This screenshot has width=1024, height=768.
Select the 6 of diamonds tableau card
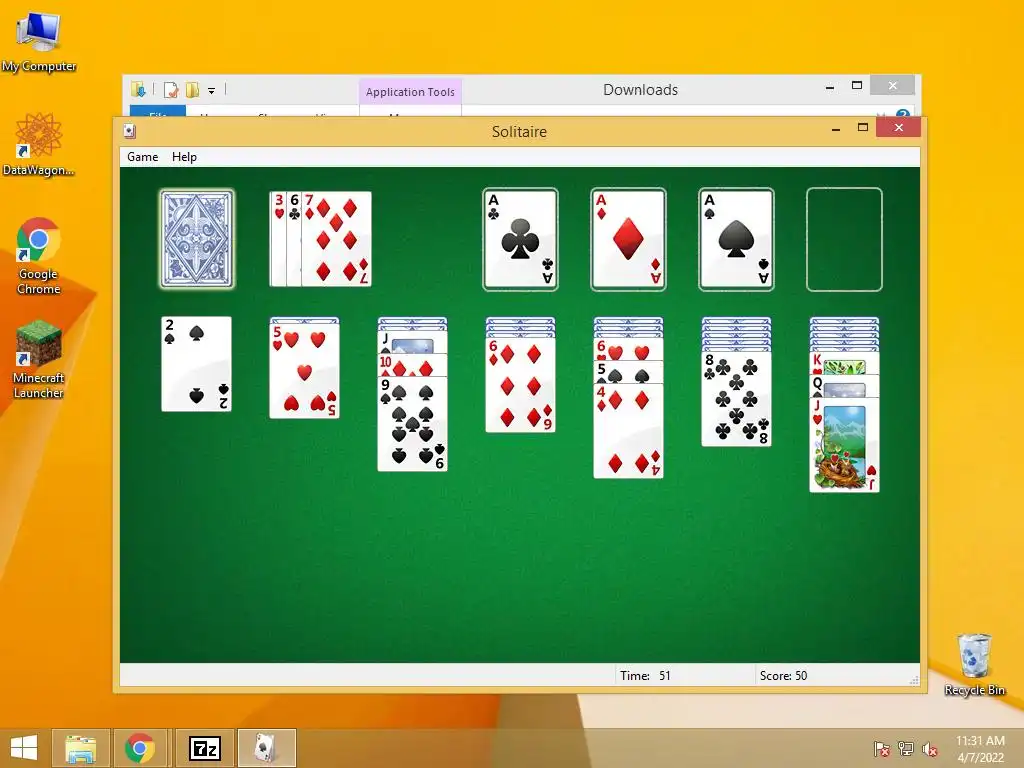[x=520, y=385]
